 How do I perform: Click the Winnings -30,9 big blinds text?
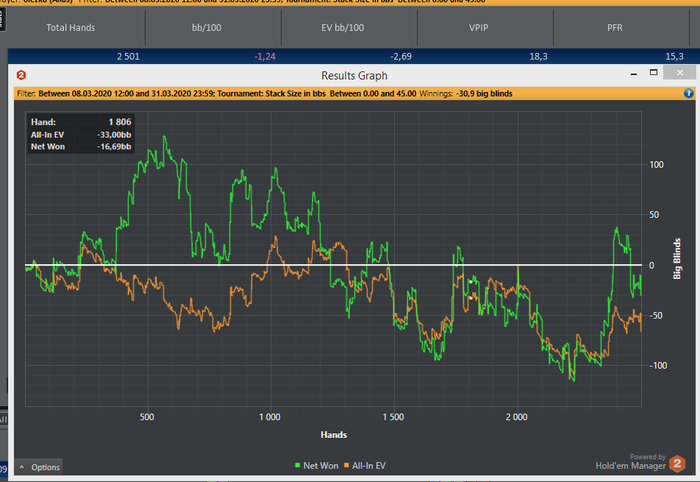pyautogui.click(x=466, y=94)
